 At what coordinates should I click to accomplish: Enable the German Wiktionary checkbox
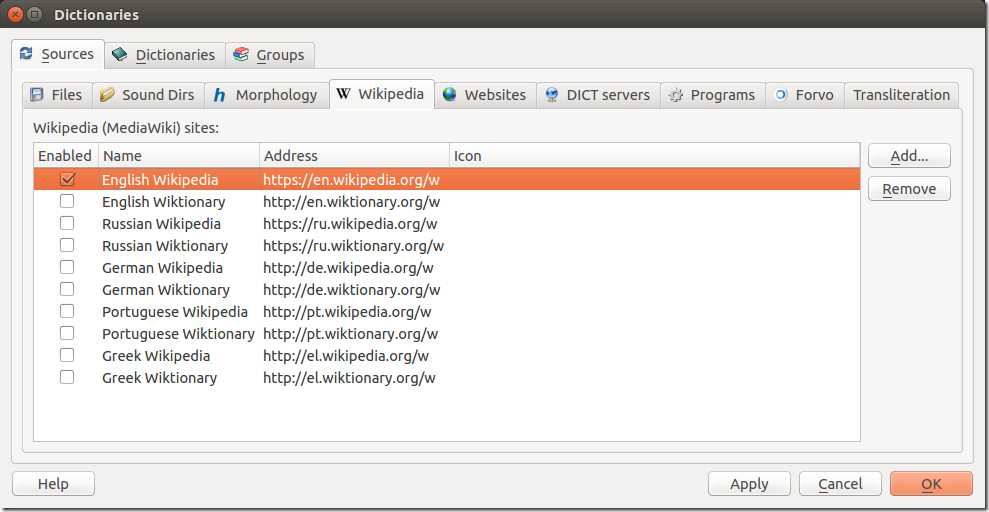pos(67,289)
